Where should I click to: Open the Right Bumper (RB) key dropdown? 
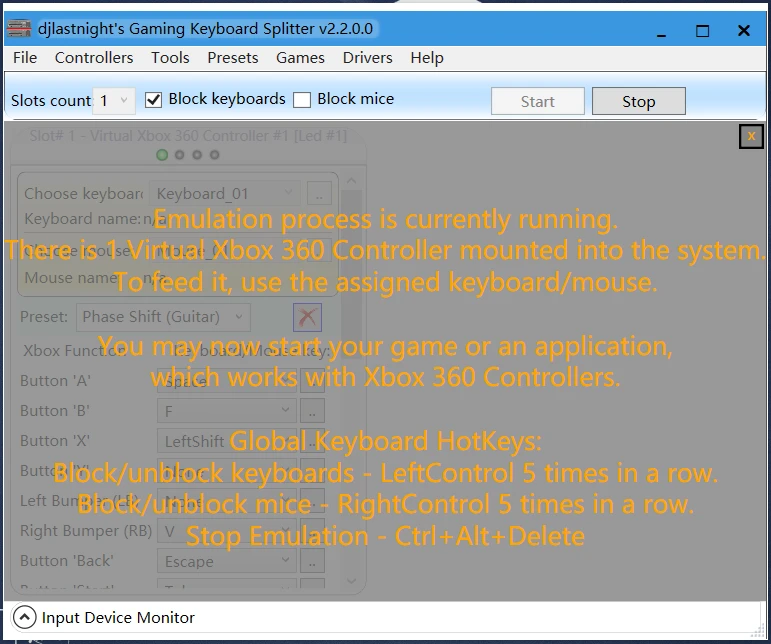point(227,531)
